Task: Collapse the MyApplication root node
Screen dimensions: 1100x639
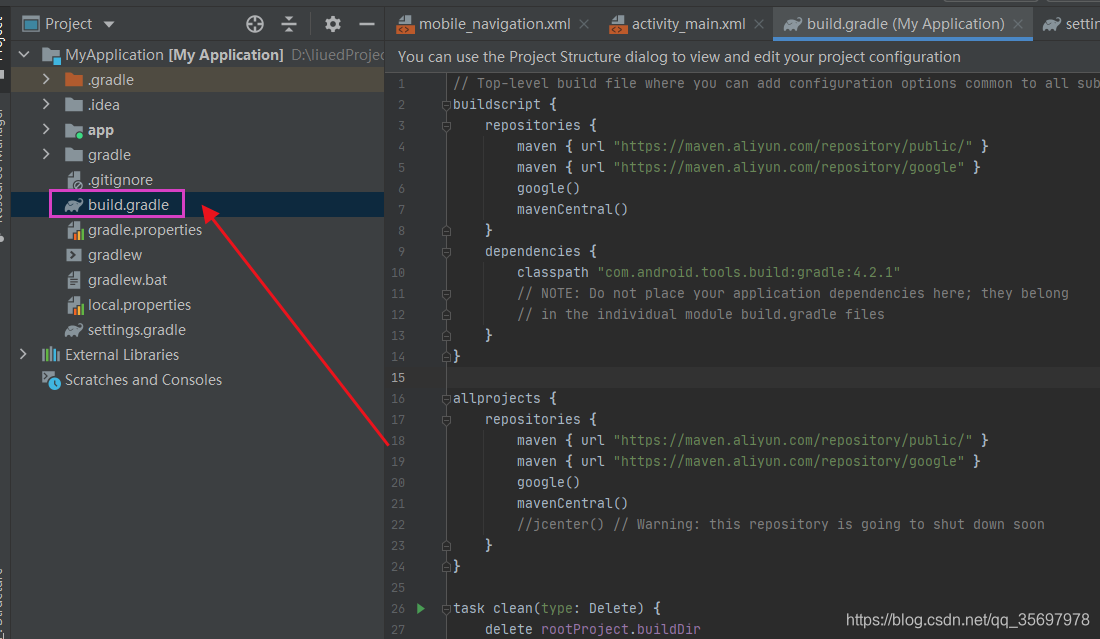Action: 23,54
